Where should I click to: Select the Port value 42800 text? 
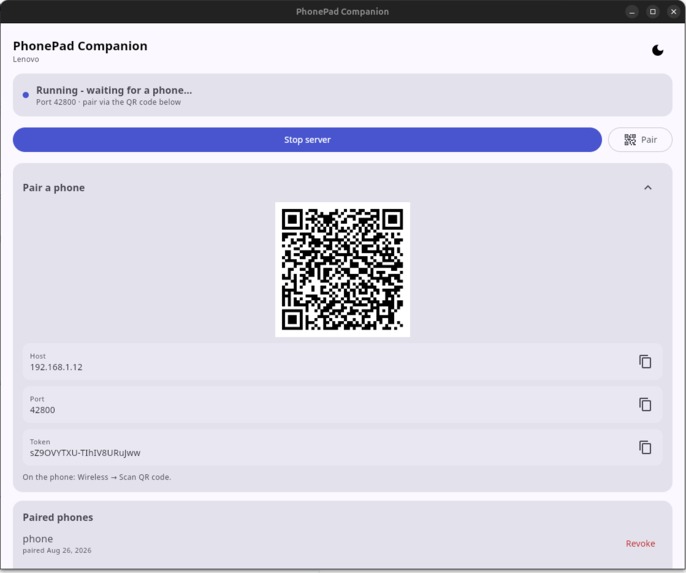point(42,410)
